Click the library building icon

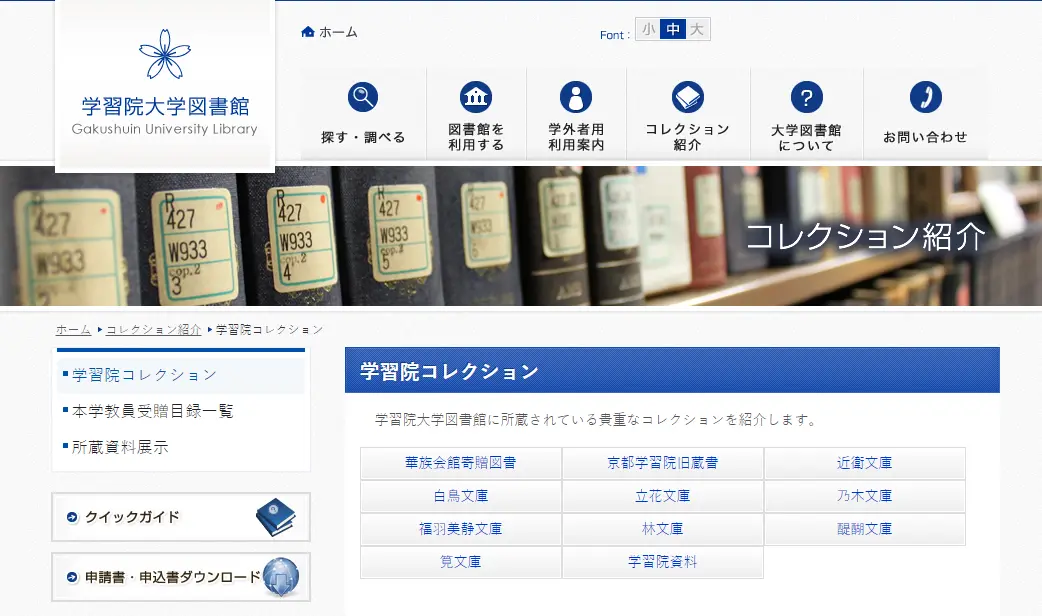click(x=476, y=97)
